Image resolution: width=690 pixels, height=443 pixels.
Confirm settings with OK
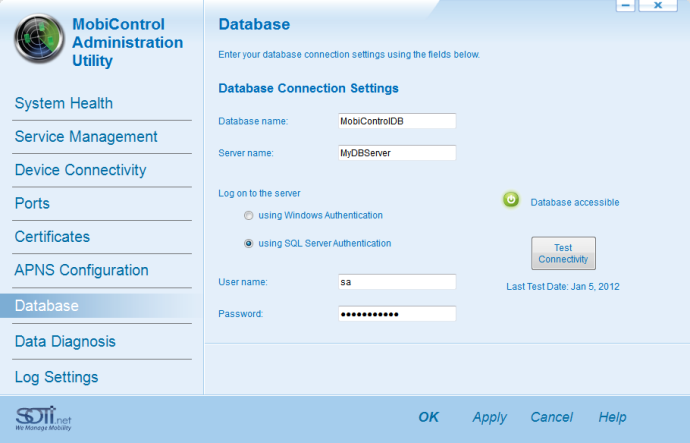429,417
